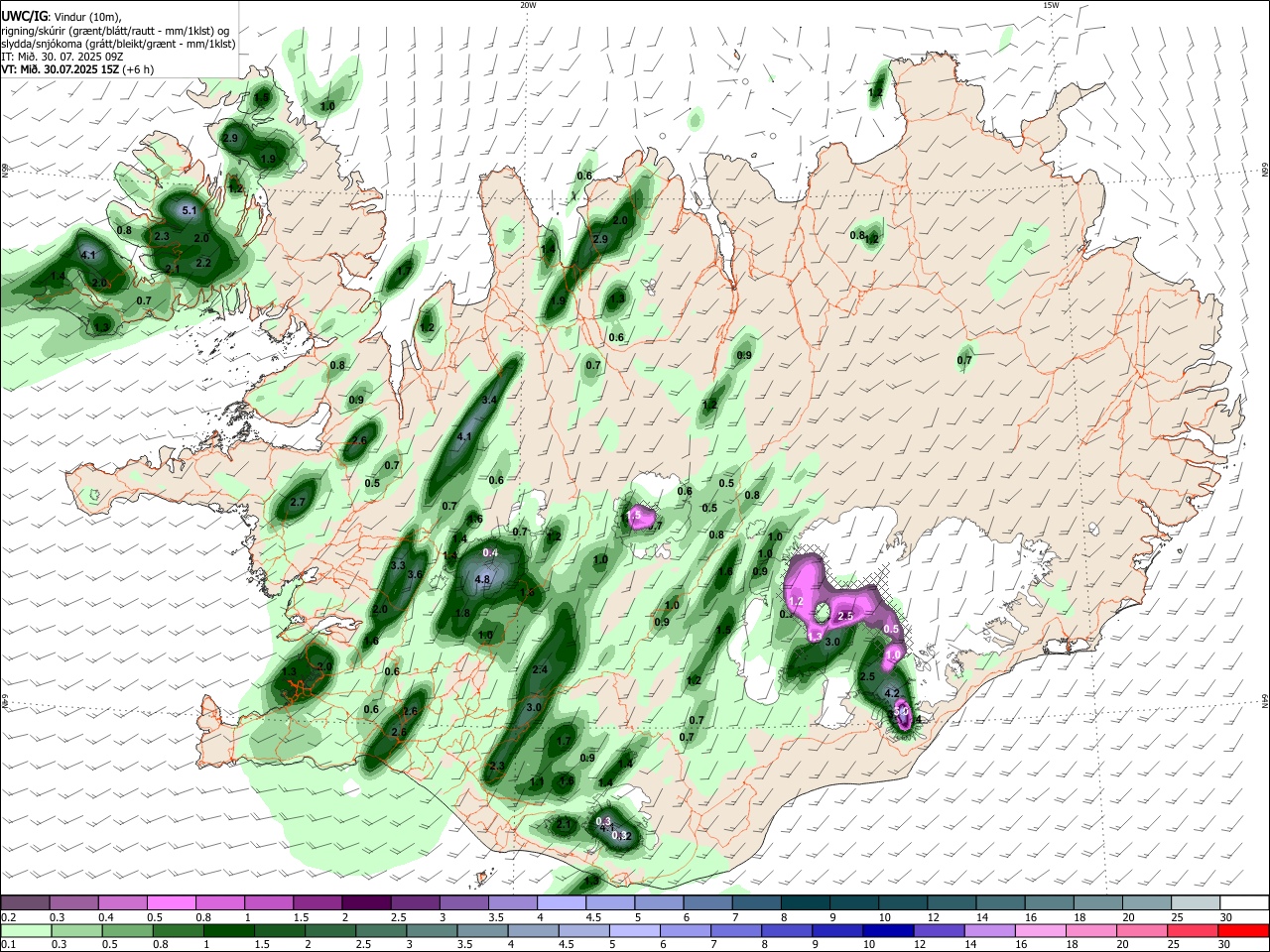Click the white 0.4 snow value label
The image size is (1270, 952).
[x=490, y=552]
